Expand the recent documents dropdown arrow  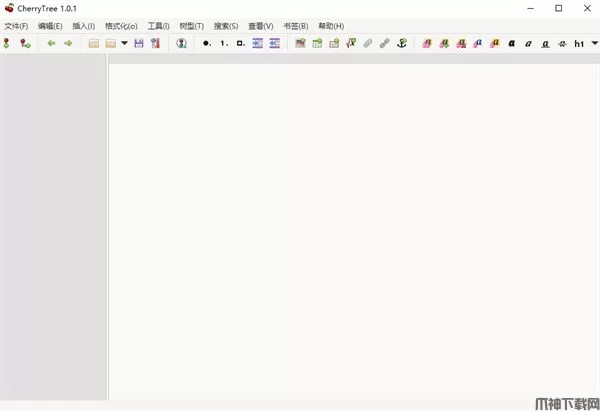click(x=124, y=43)
